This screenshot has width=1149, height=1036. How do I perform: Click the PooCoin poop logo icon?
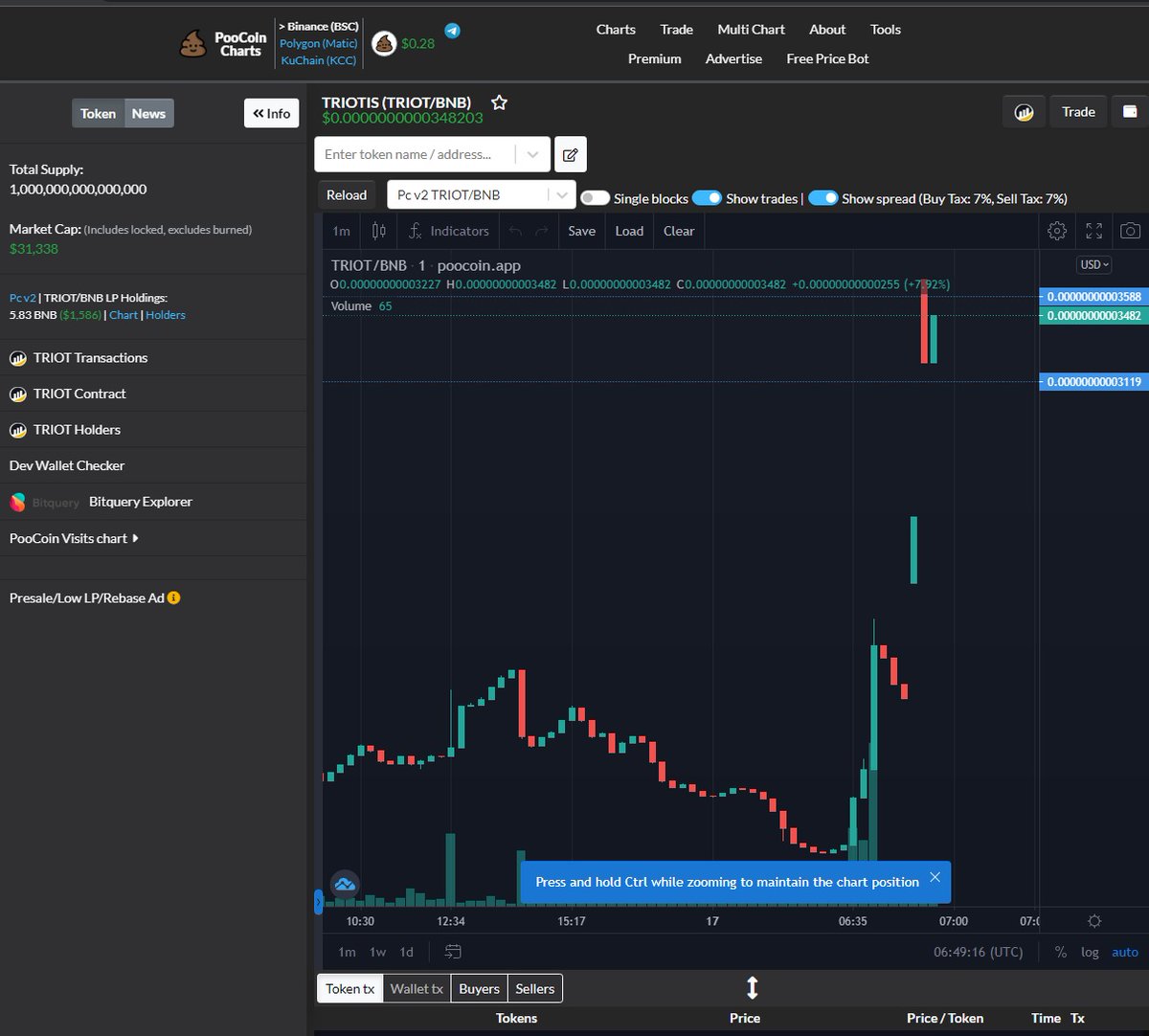(193, 44)
